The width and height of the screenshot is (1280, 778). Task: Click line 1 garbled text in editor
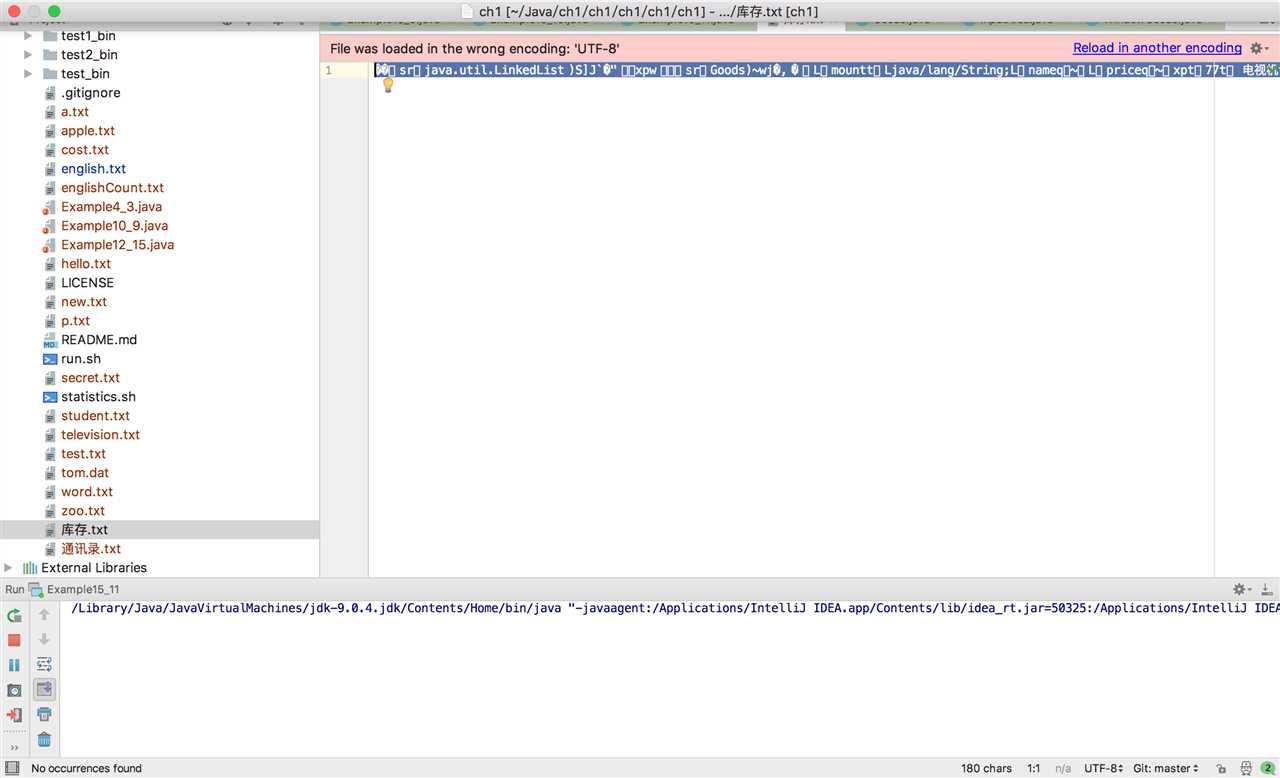point(826,70)
